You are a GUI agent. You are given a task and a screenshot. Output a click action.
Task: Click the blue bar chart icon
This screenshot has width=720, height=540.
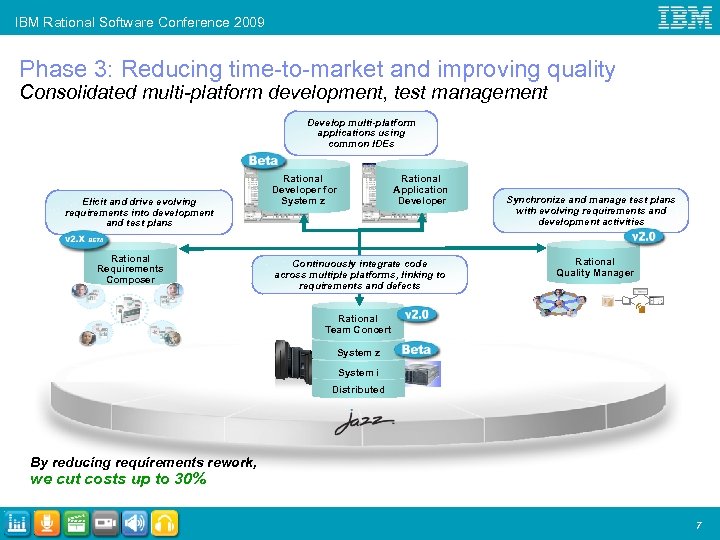pos(16,523)
